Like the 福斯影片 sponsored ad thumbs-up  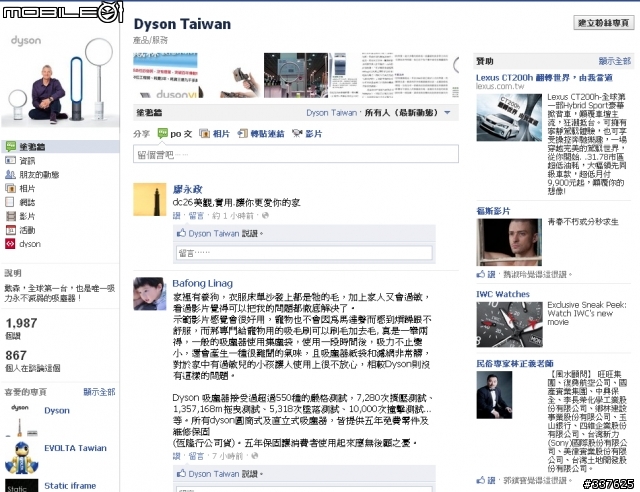[481, 274]
